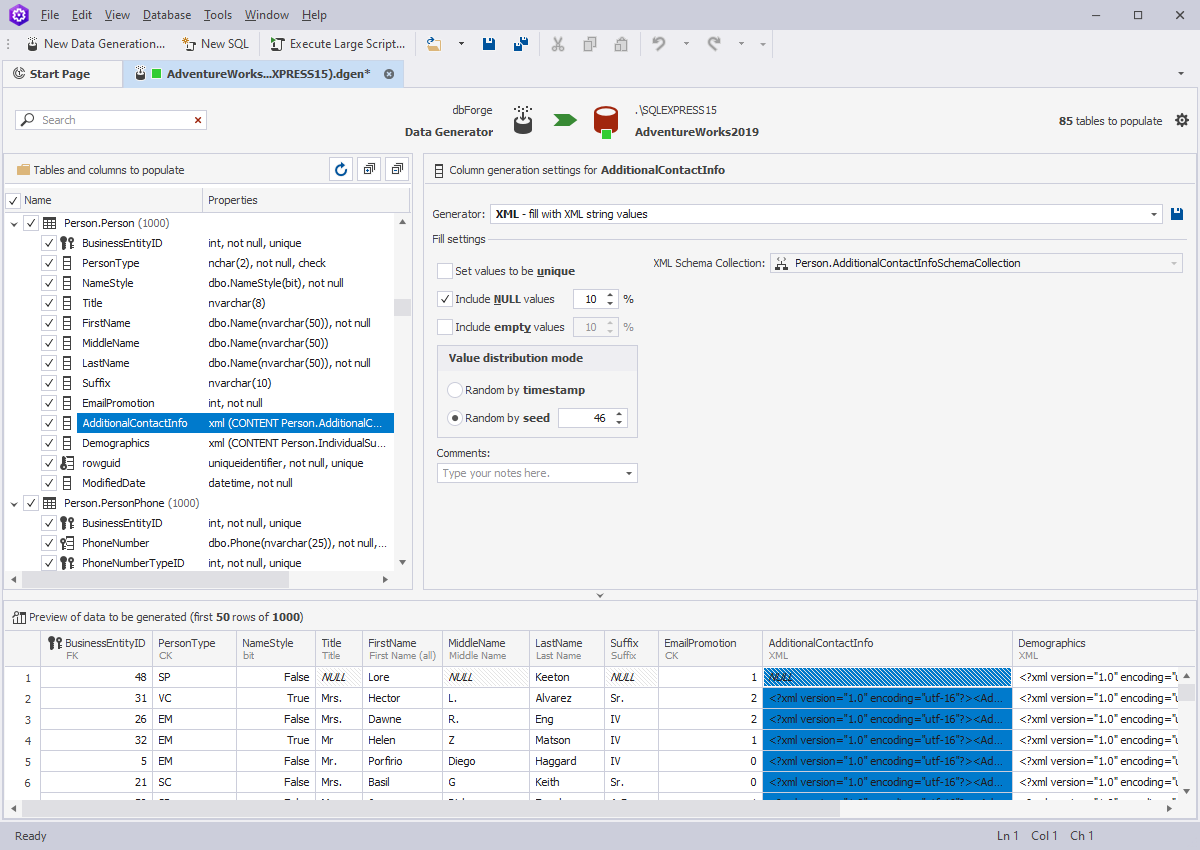The image size is (1200, 850).
Task: Enable Set values to be unique
Action: 444,271
